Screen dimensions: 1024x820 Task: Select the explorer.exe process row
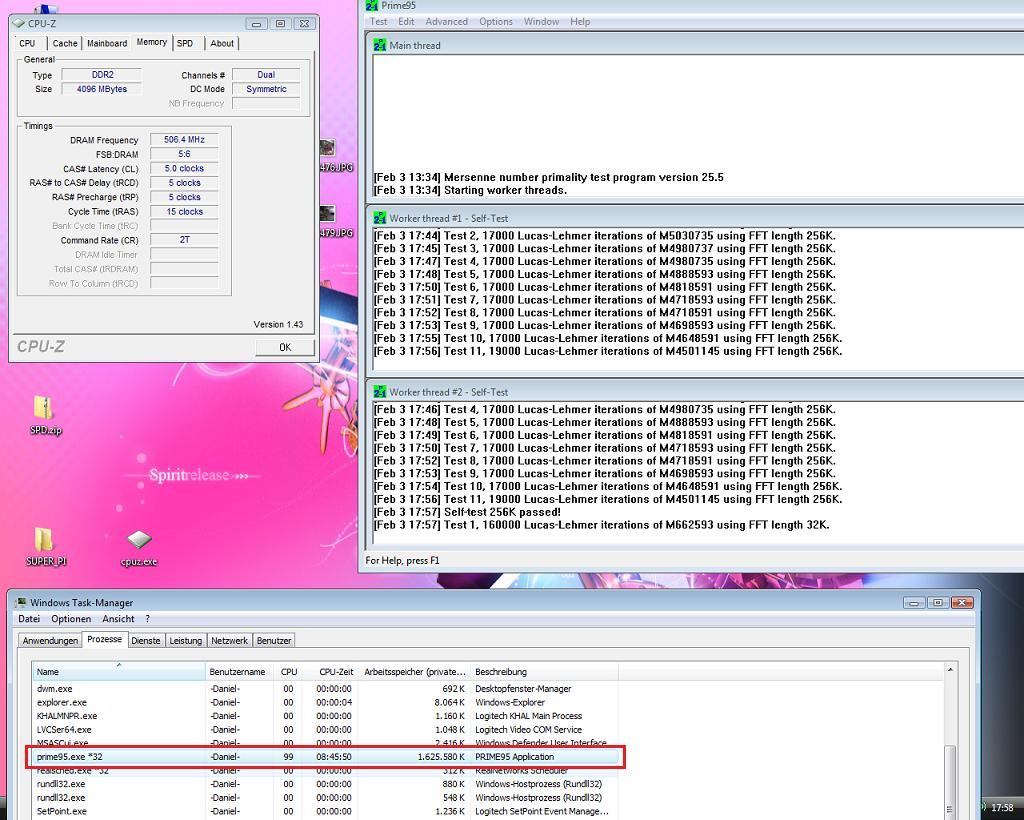[325, 702]
